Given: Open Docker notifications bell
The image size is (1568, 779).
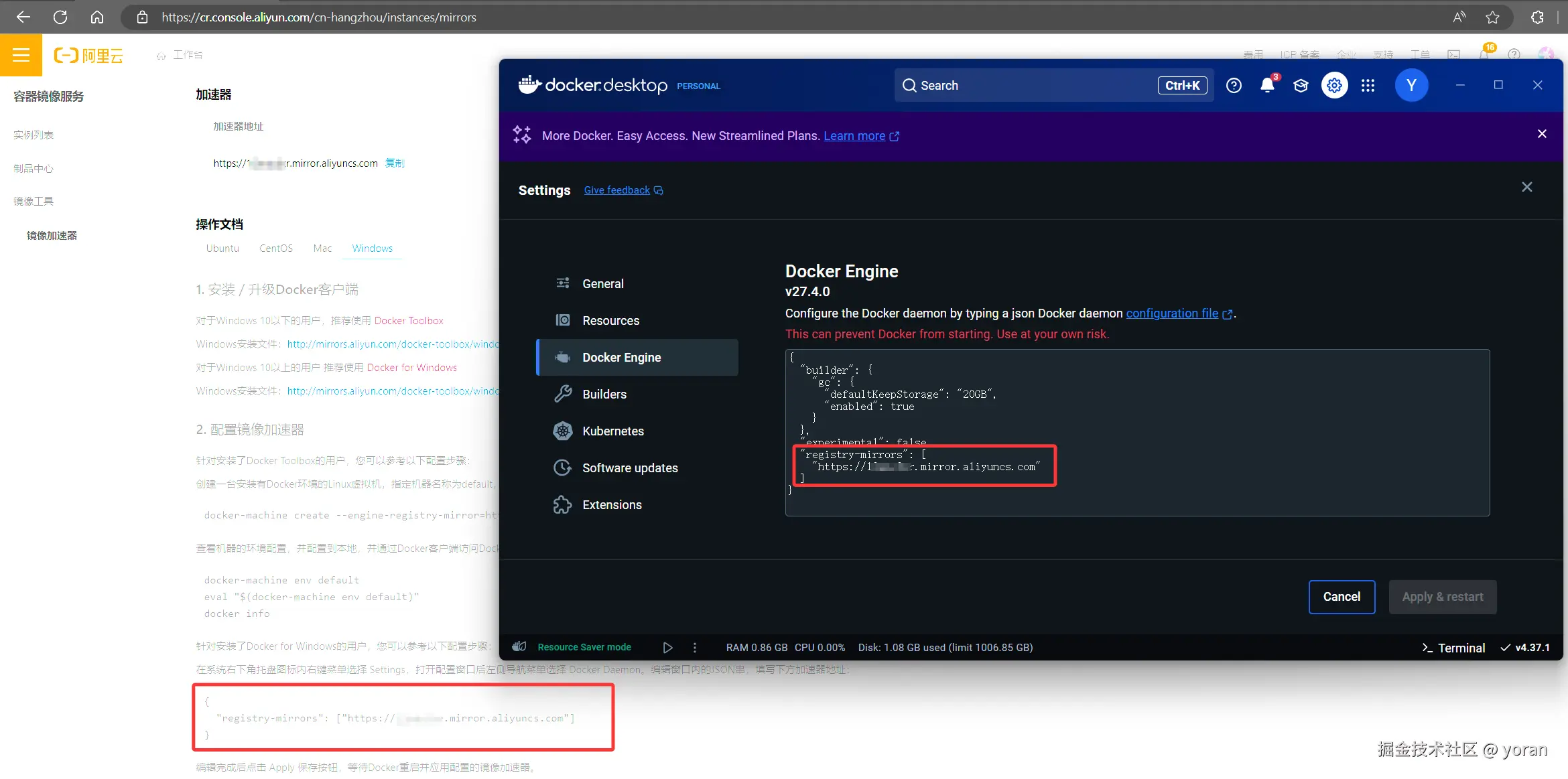Looking at the screenshot, I should 1267,86.
